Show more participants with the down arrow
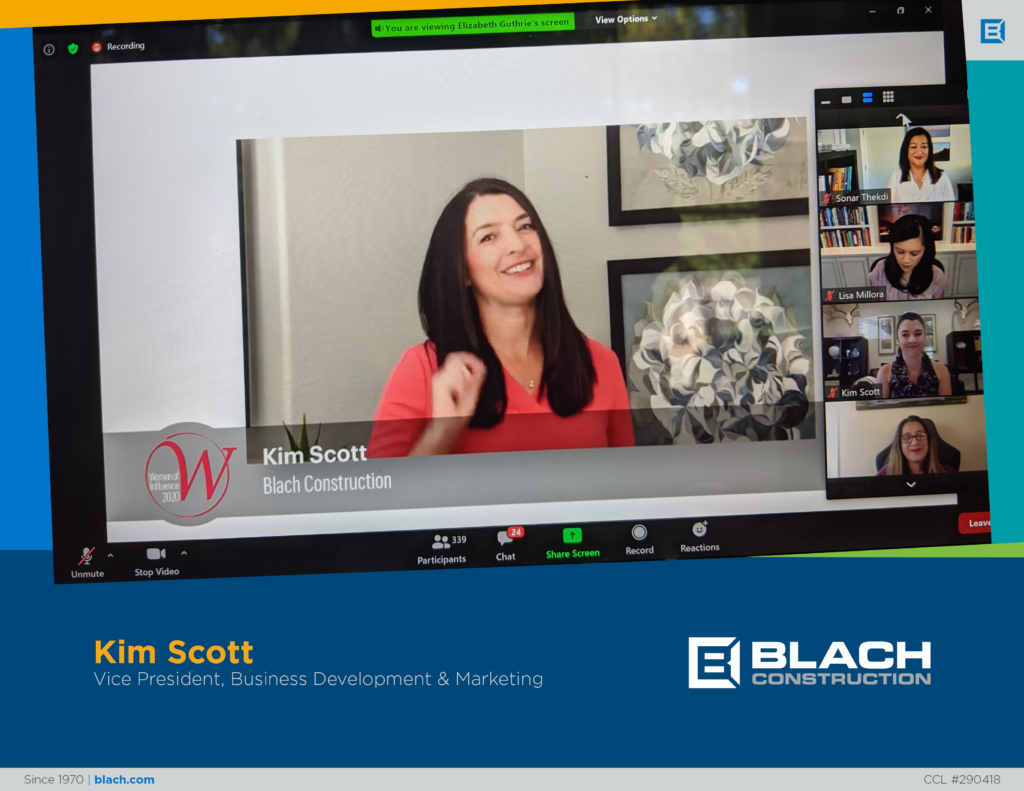 click(x=911, y=485)
